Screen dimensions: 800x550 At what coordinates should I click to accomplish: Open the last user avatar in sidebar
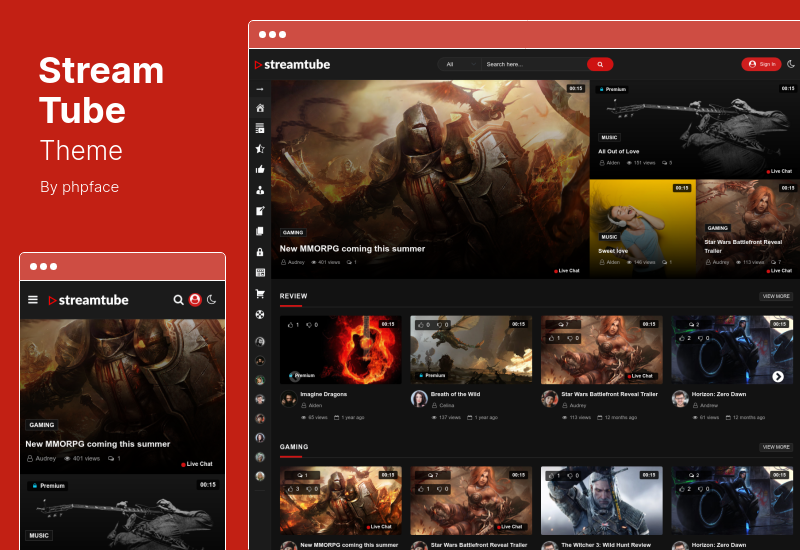[x=260, y=476]
